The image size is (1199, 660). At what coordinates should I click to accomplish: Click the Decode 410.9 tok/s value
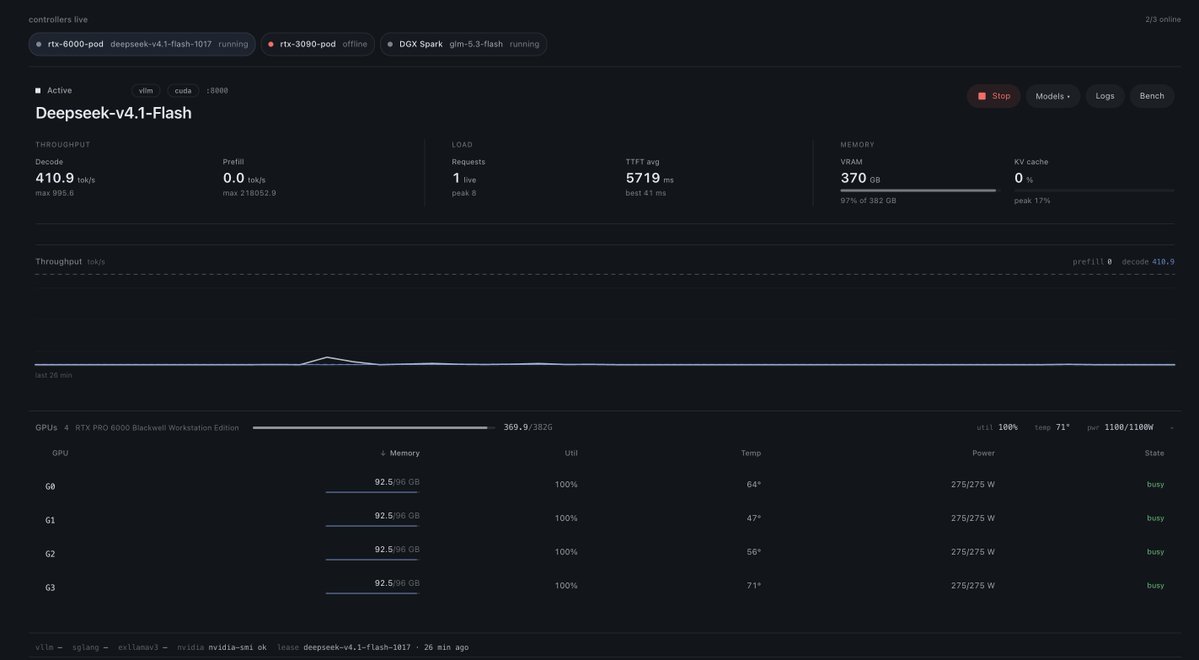(x=65, y=178)
